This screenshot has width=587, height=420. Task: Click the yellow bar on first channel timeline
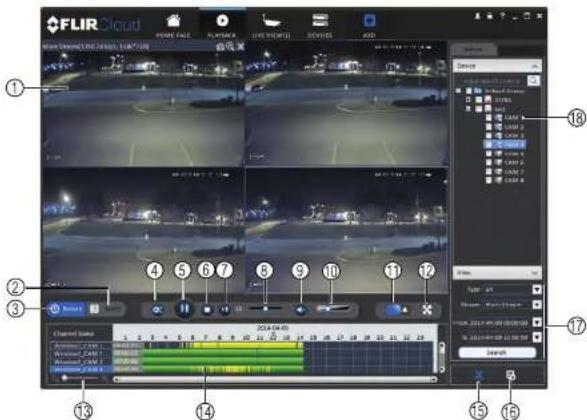tap(247, 345)
